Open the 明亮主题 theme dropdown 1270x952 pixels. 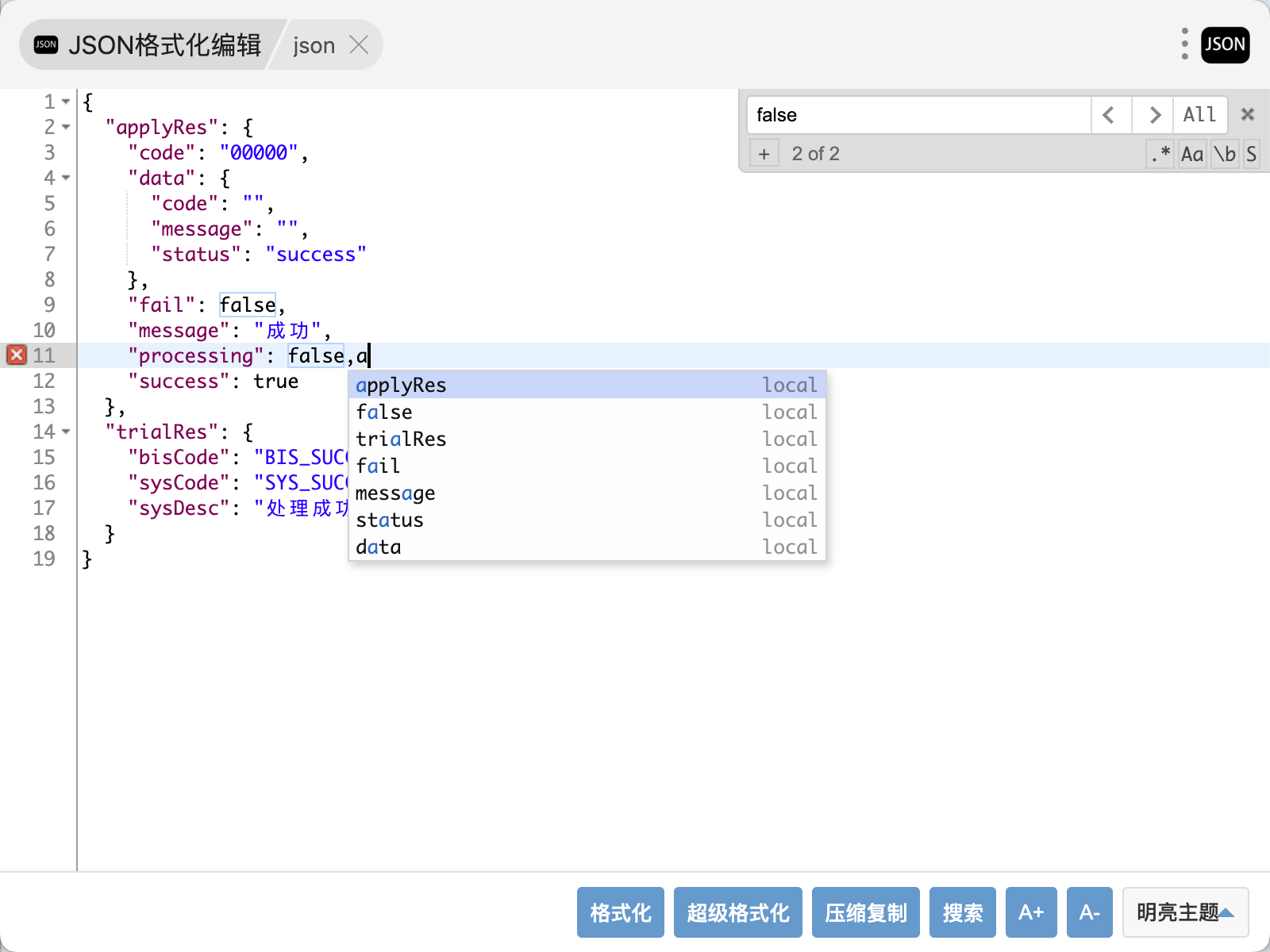(x=1185, y=912)
